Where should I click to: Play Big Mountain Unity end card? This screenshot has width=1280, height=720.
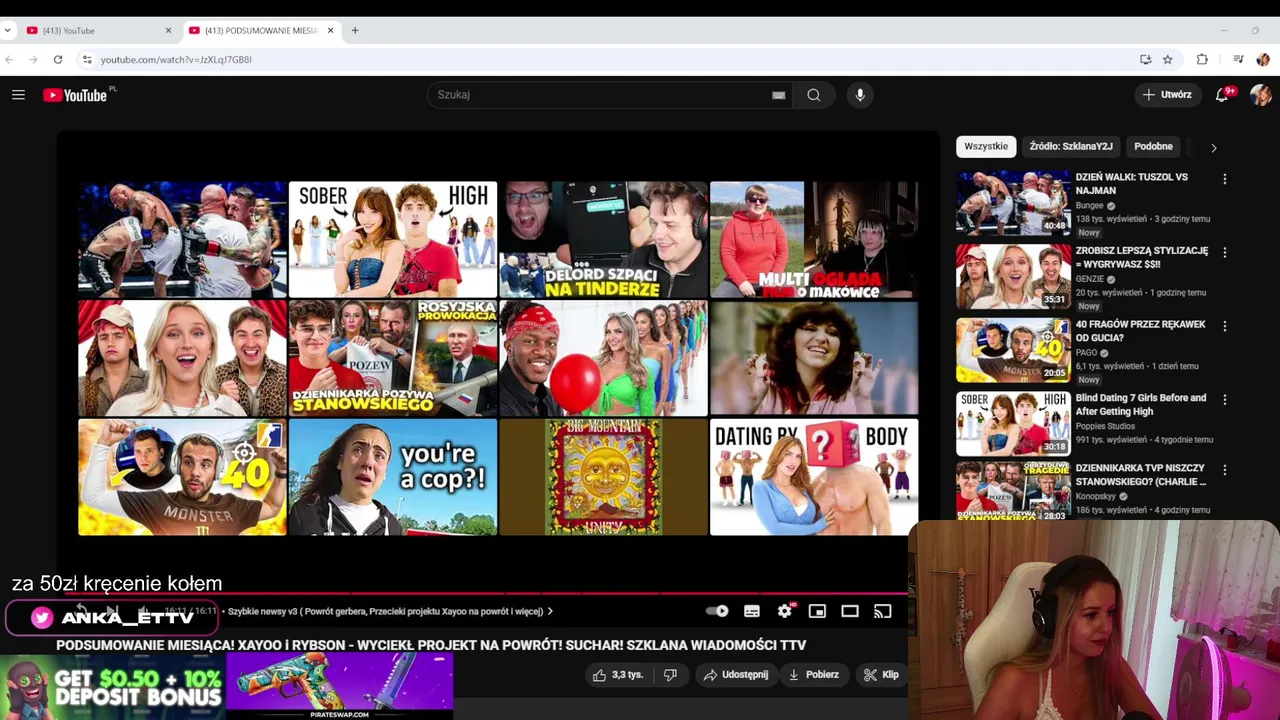[603, 477]
